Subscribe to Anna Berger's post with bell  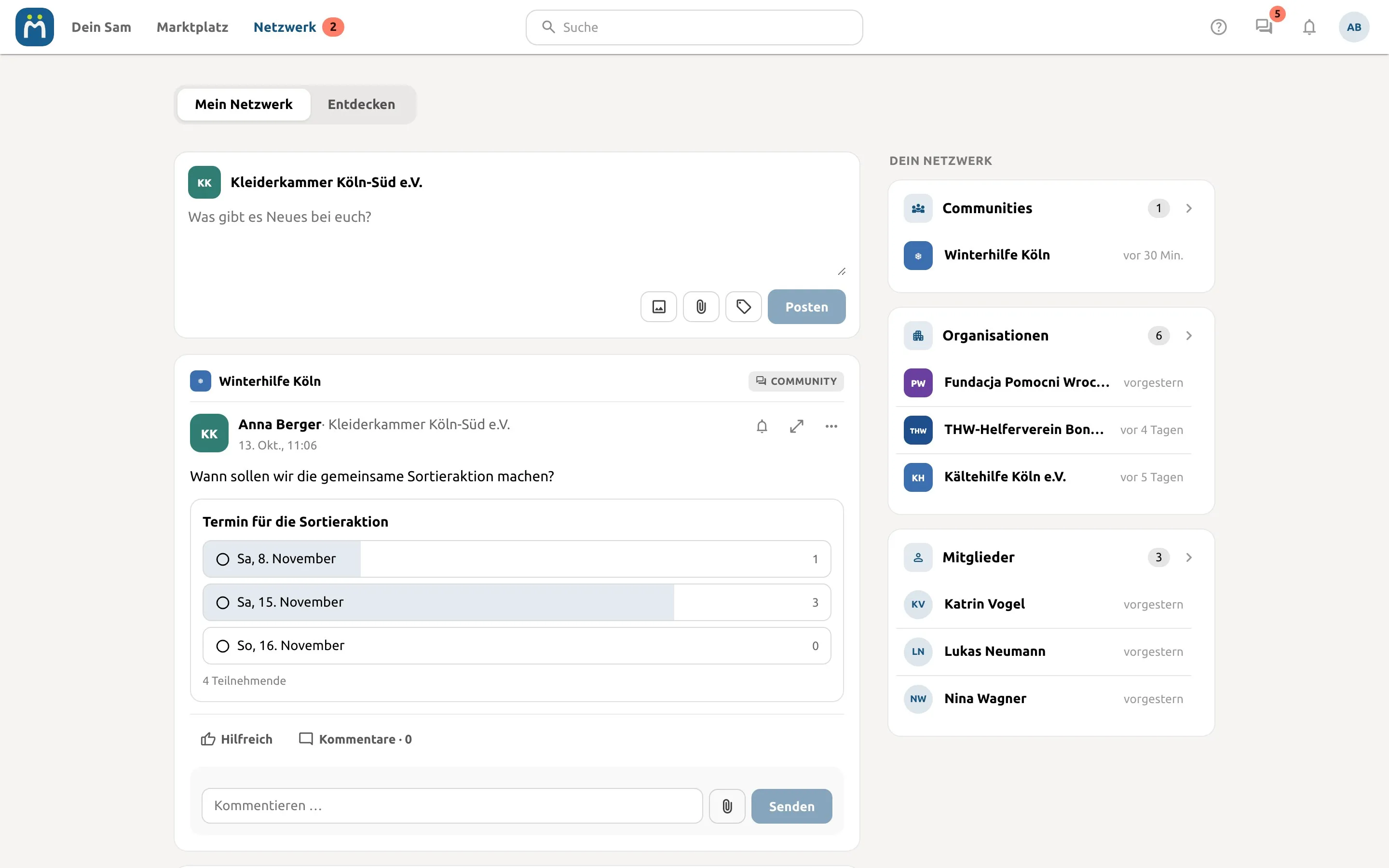tap(762, 426)
